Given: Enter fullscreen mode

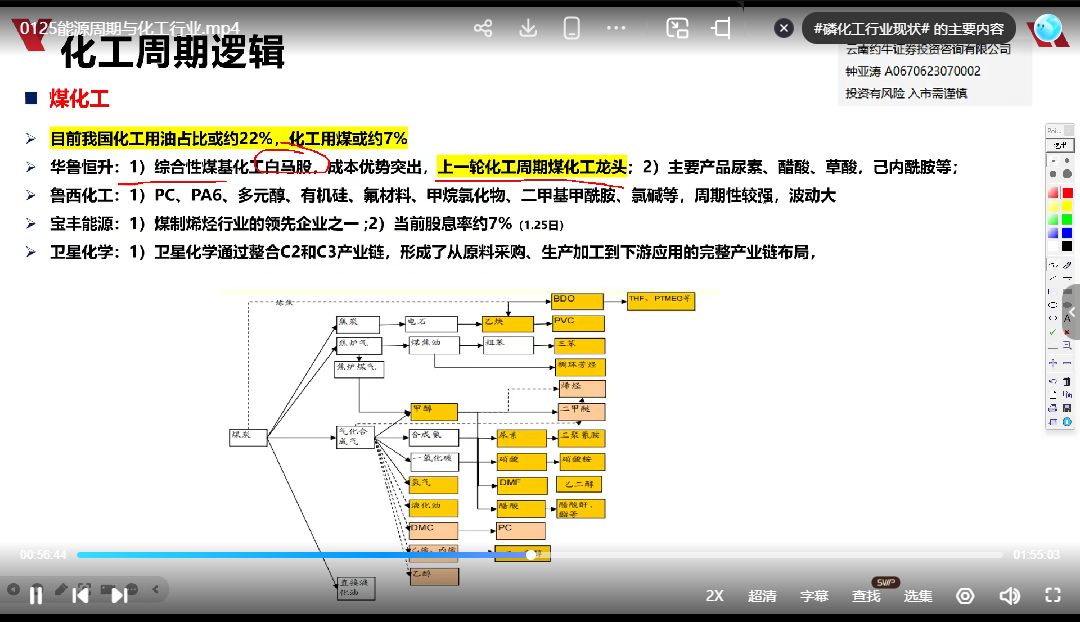Looking at the screenshot, I should click(x=1052, y=596).
